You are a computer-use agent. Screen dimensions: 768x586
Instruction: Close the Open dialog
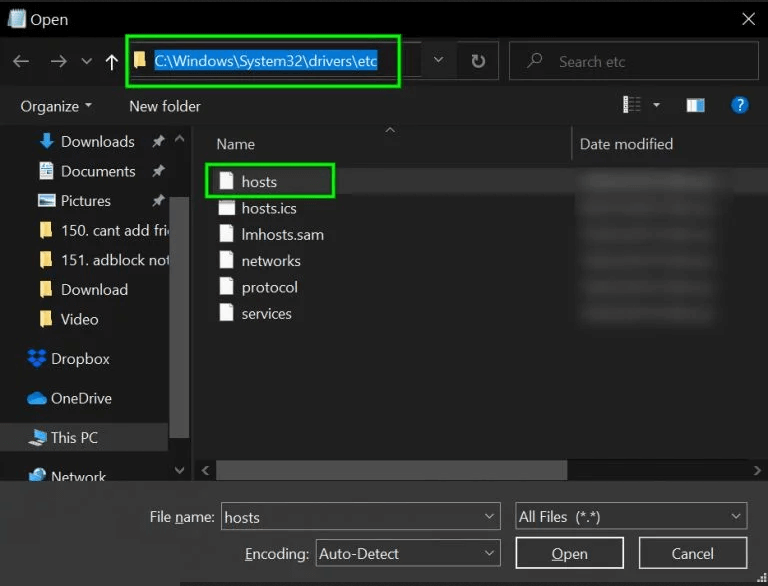point(748,19)
